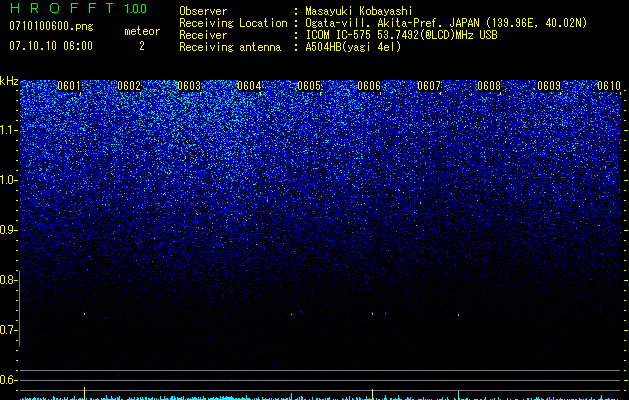Click the 0603 time marker
629x400 pixels.
point(189,86)
